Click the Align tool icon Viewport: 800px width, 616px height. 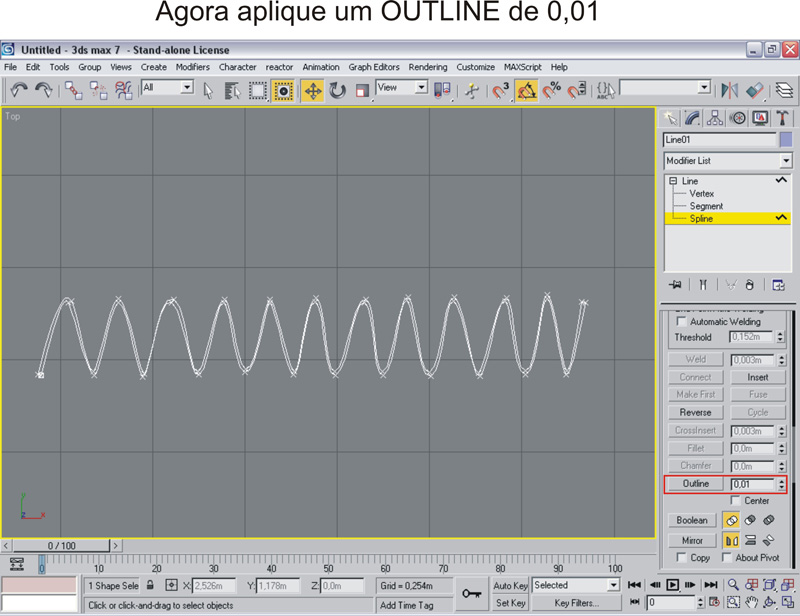click(x=754, y=91)
